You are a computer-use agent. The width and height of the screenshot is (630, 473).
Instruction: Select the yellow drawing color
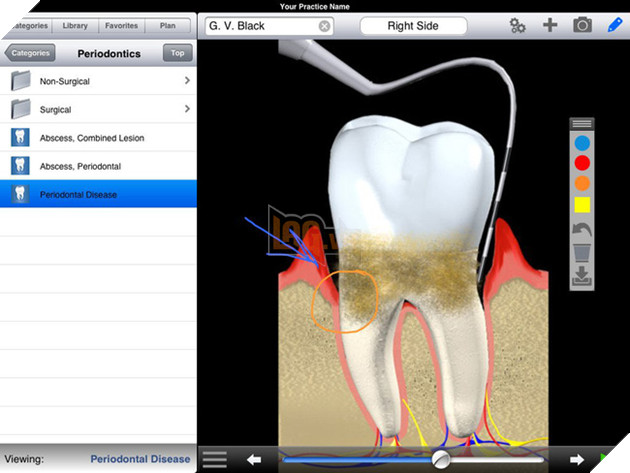(x=582, y=205)
